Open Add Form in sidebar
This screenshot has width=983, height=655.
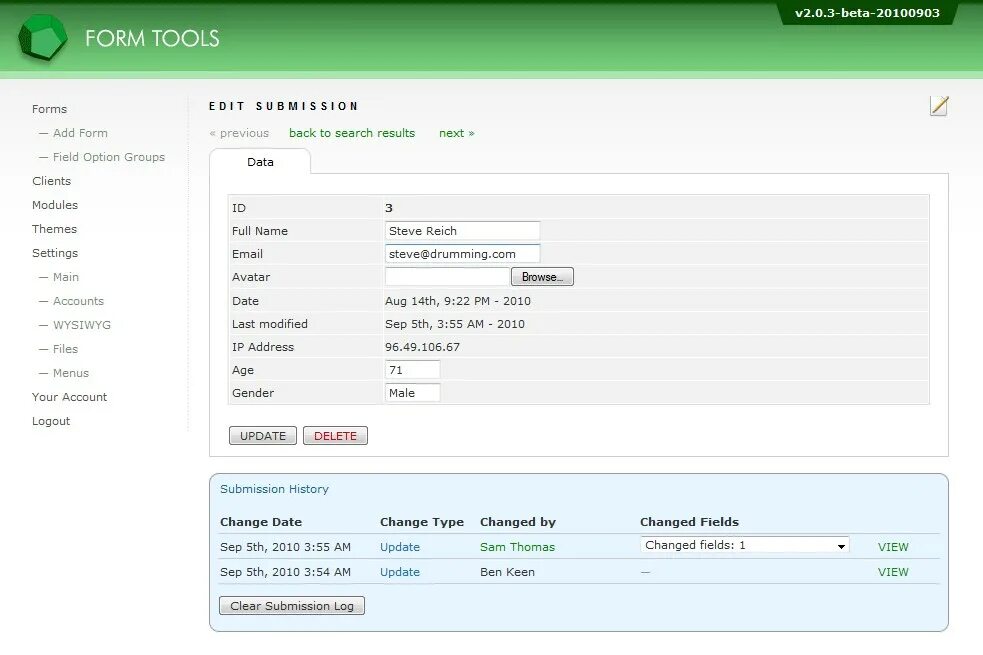(80, 133)
